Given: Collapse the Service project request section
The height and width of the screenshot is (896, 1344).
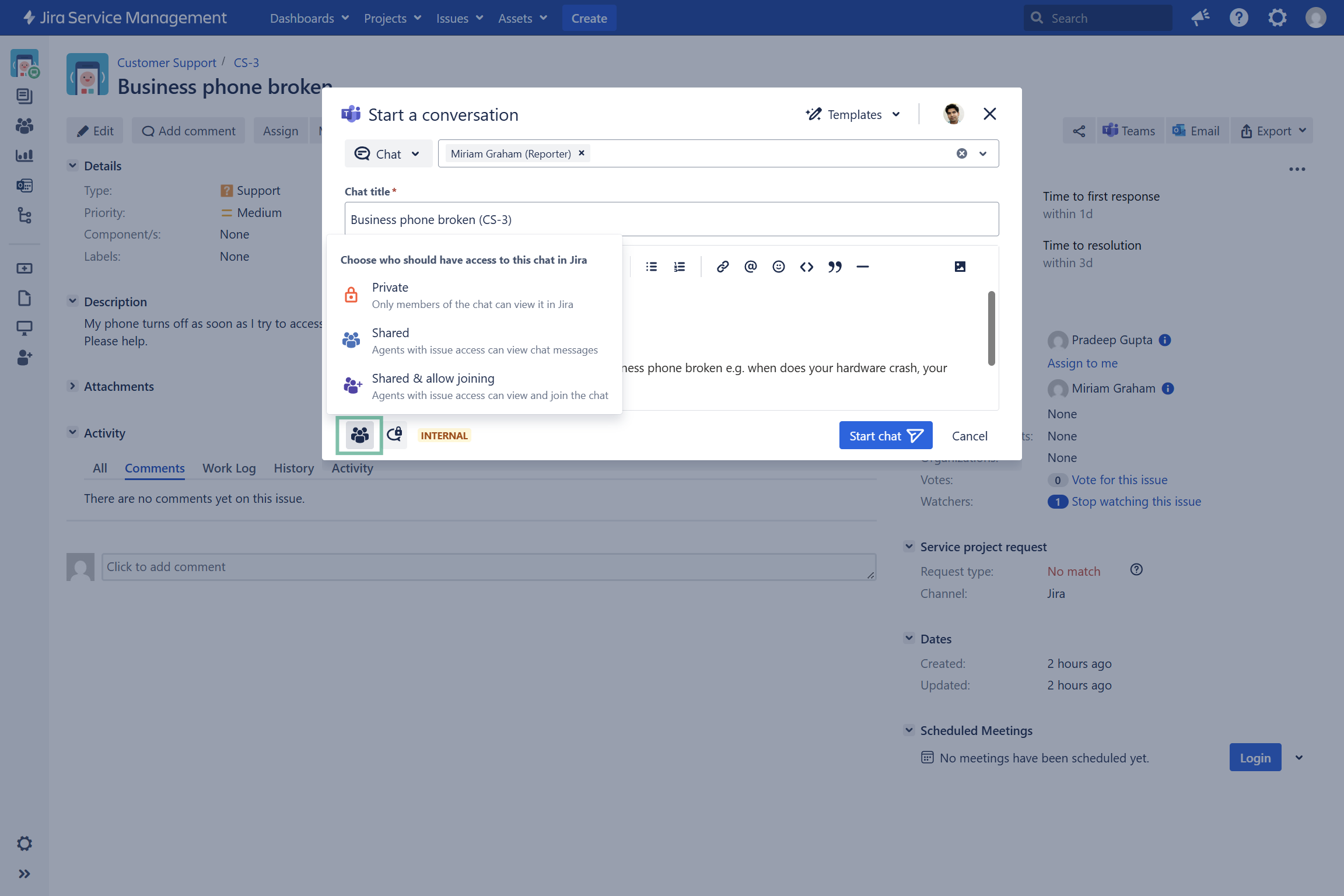Looking at the screenshot, I should (909, 547).
